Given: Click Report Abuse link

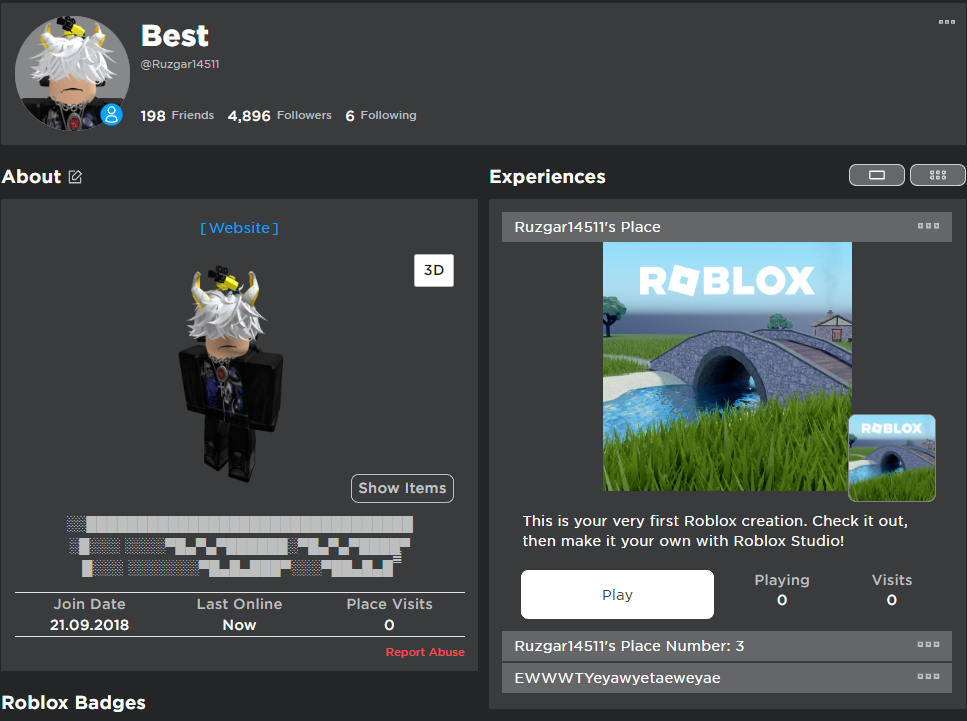Looking at the screenshot, I should tap(425, 652).
